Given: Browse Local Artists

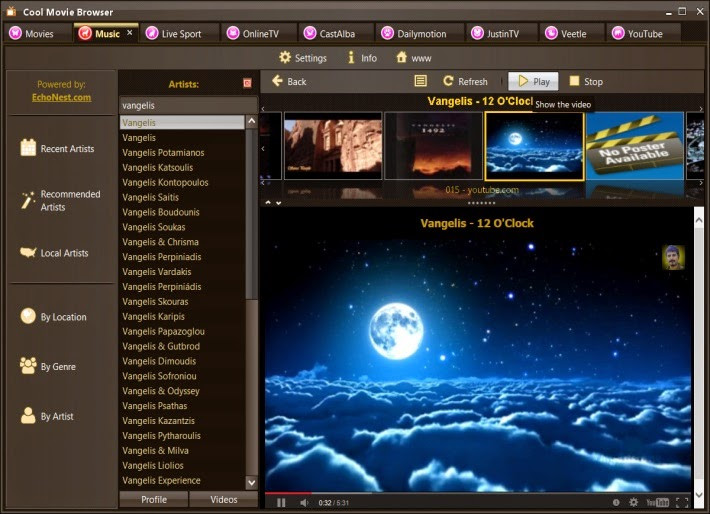Looking at the screenshot, I should pos(54,253).
